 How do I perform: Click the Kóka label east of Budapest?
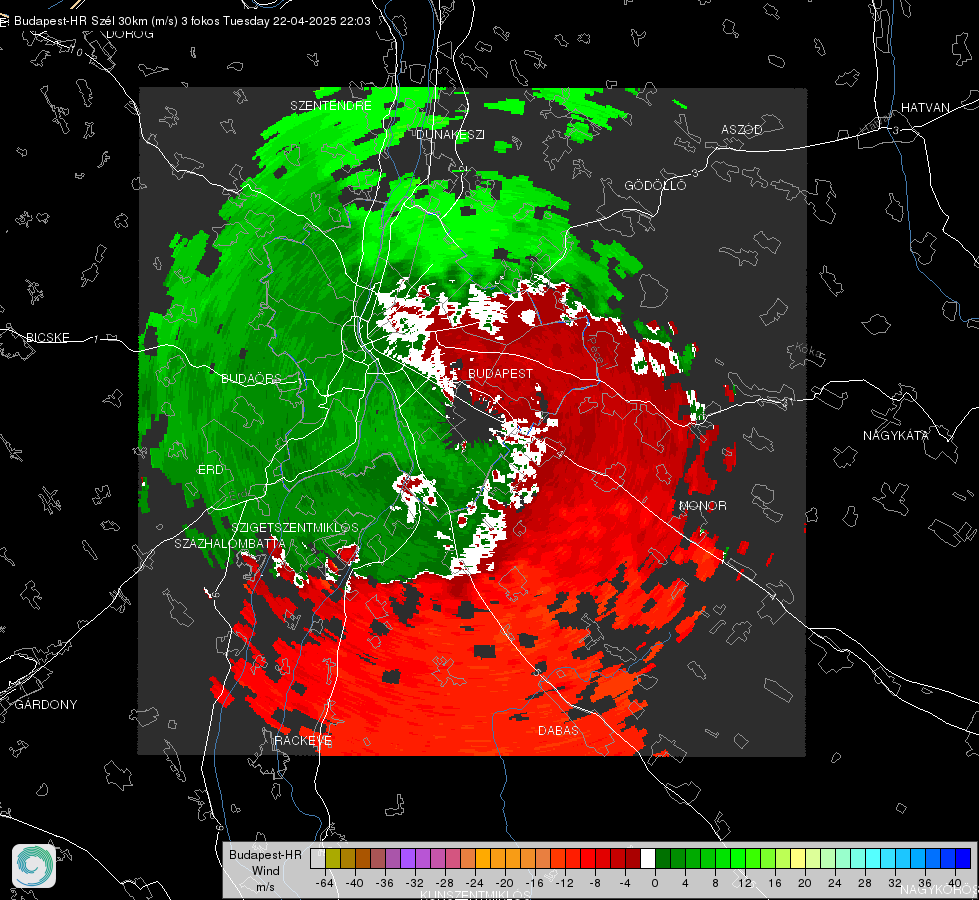[807, 351]
